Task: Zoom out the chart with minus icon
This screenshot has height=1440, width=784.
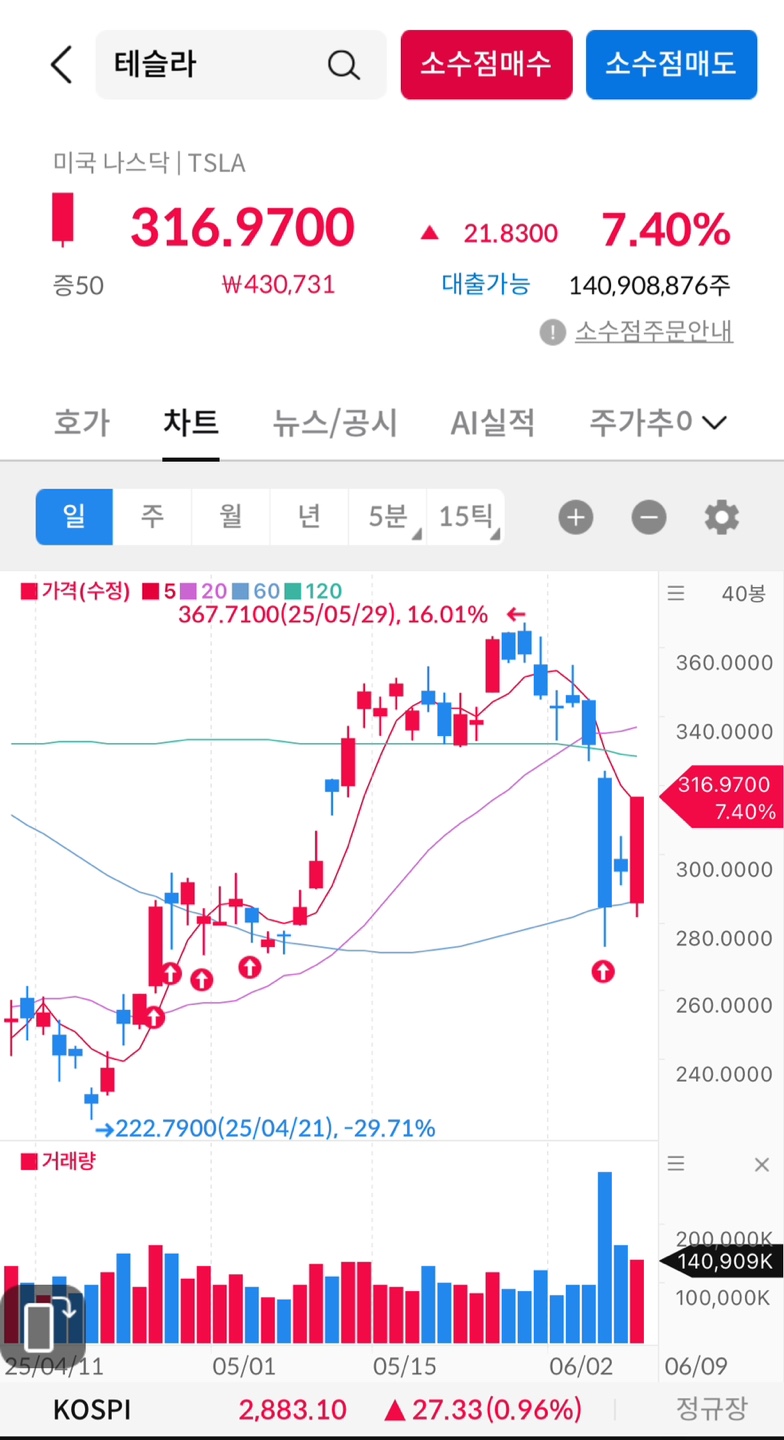Action: click(x=648, y=517)
